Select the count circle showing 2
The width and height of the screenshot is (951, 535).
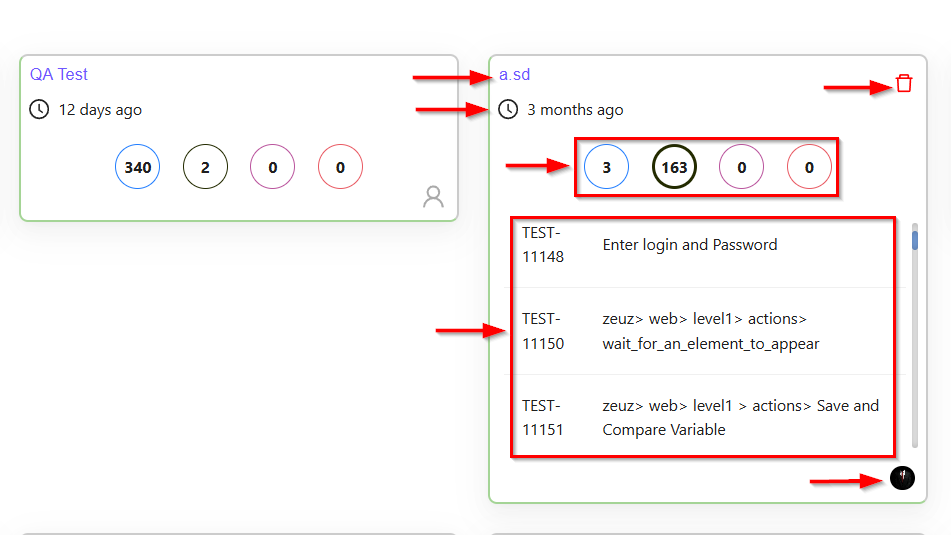coord(205,167)
